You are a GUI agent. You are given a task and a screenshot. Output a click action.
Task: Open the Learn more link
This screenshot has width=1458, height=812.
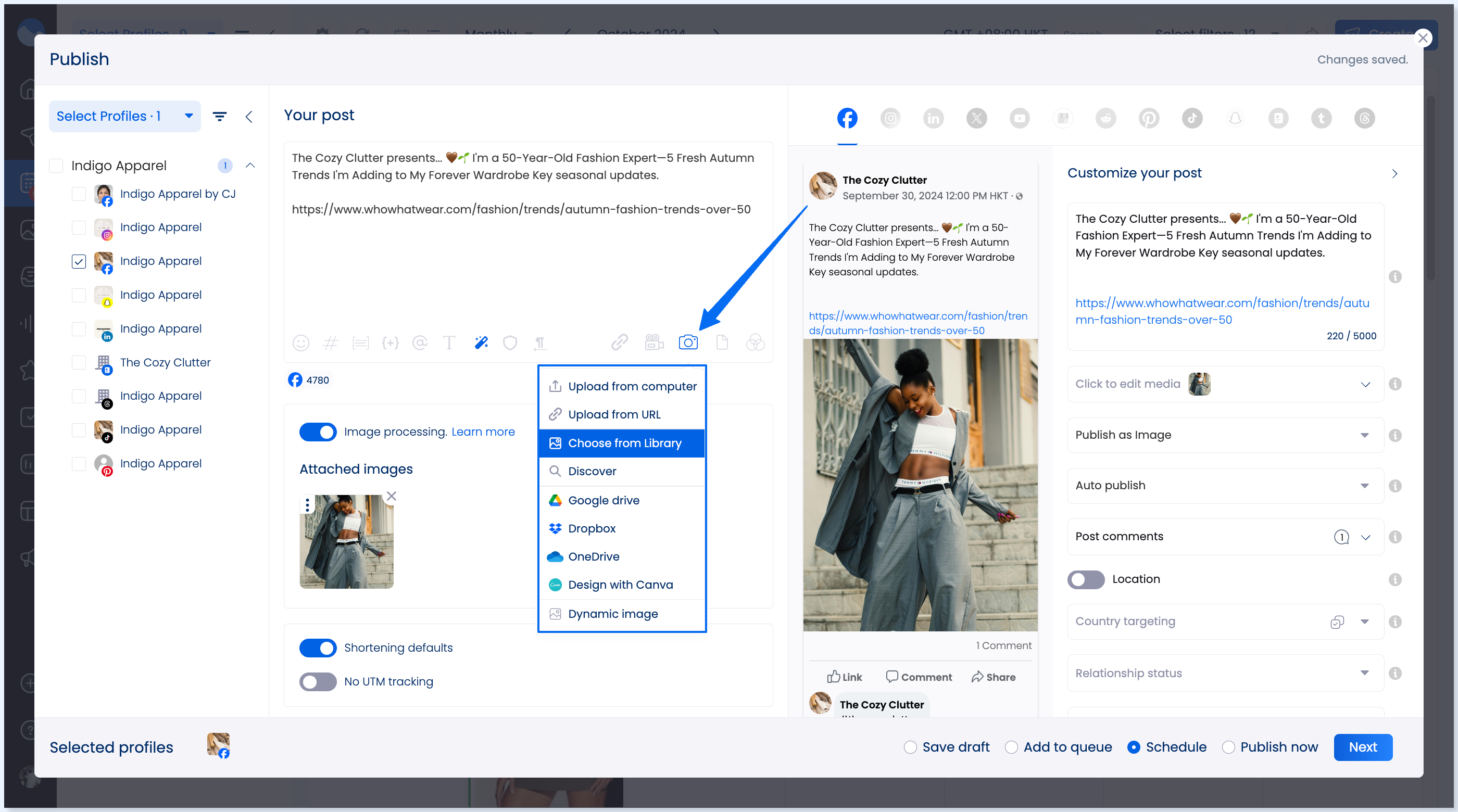483,432
